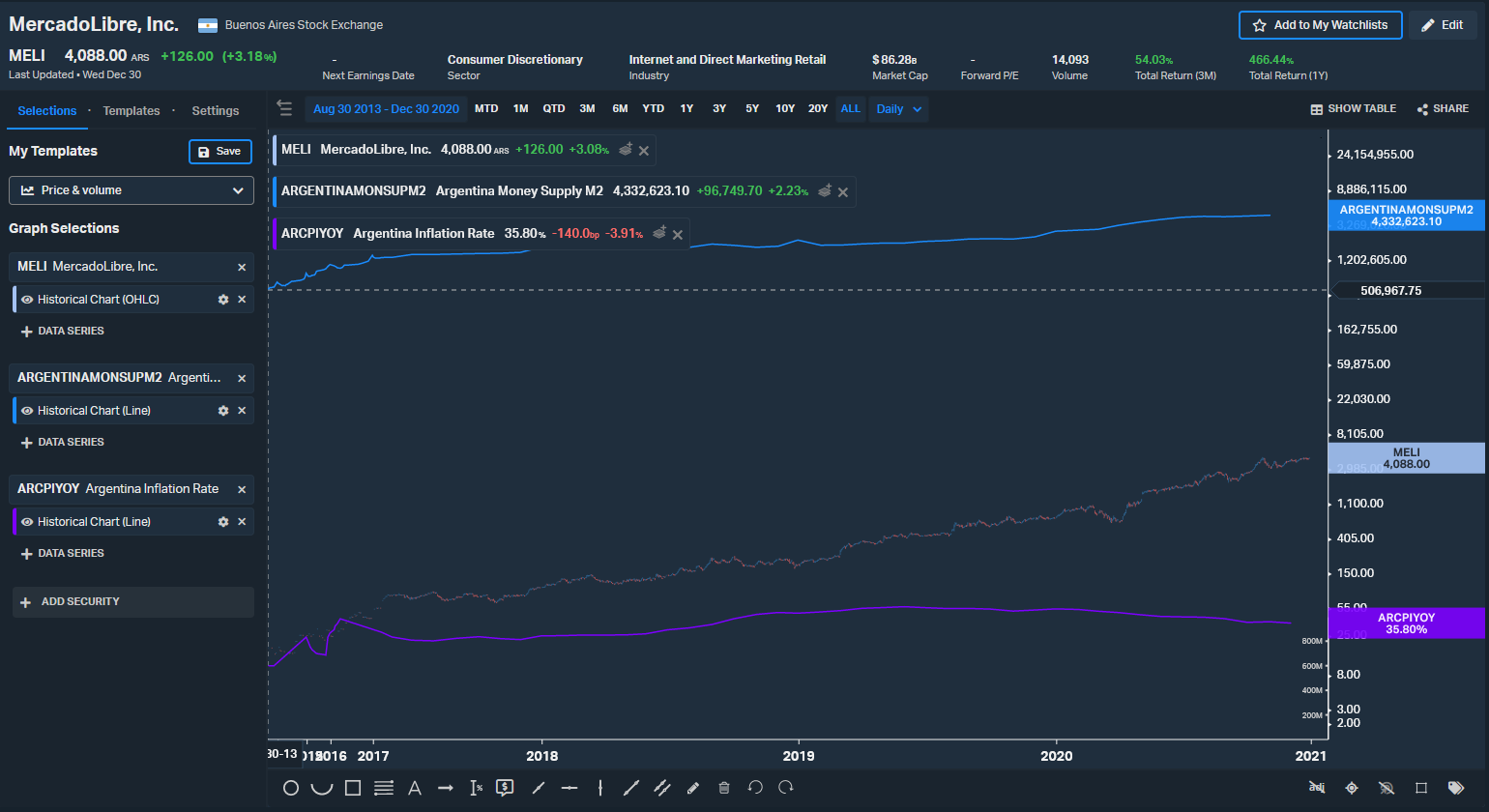Click Show Table
The width and height of the screenshot is (1489, 812).
coord(1353,109)
